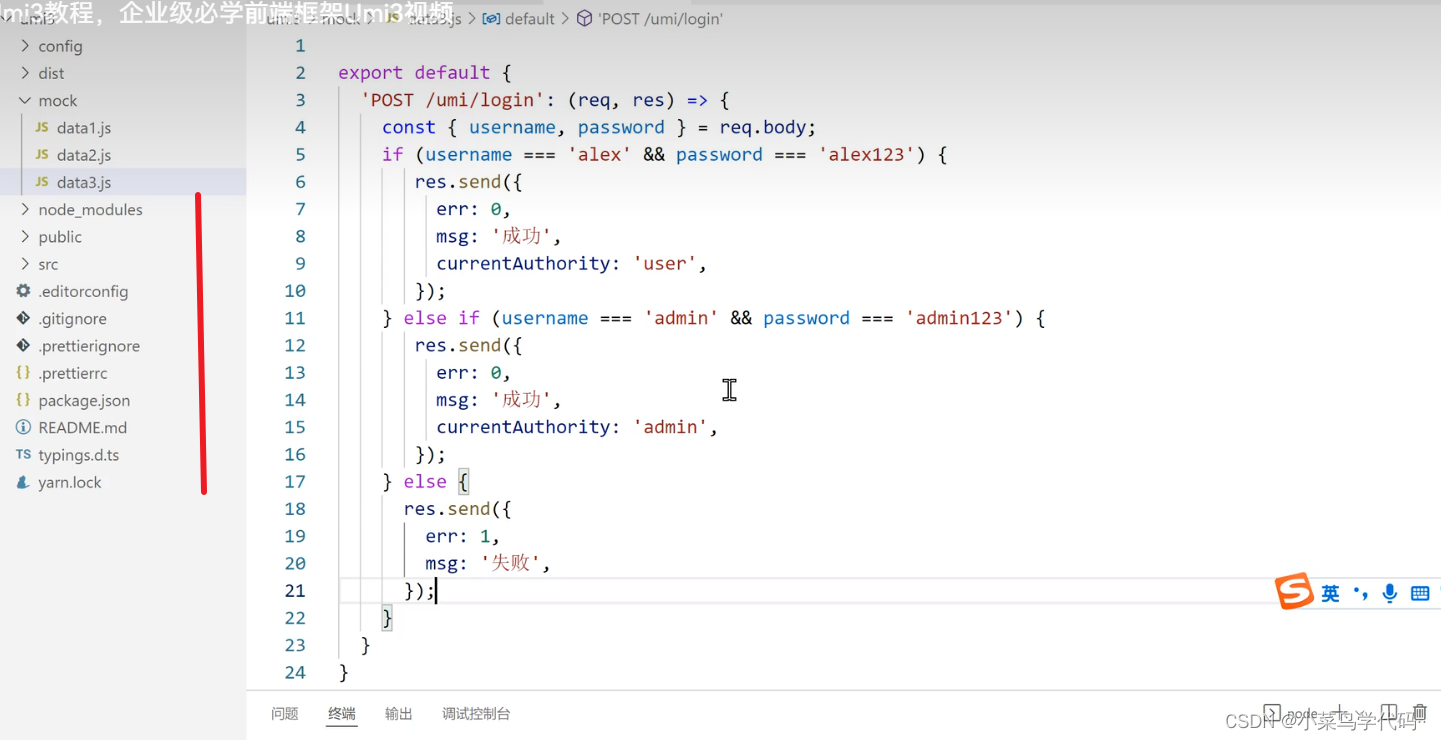Click 'POST /umi/login' text in breadcrumb

point(660,19)
